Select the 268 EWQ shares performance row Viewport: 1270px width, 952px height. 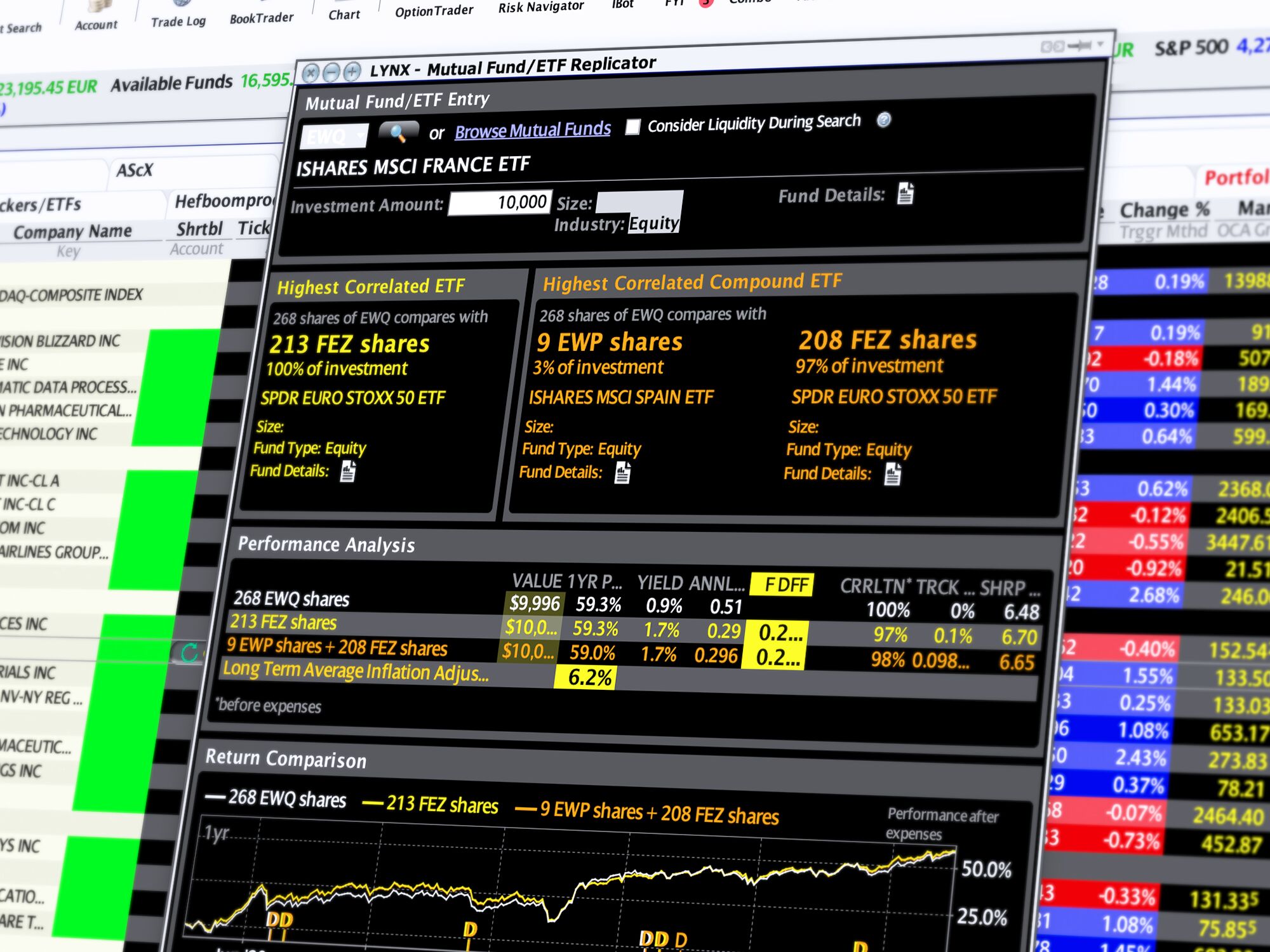pyautogui.click(x=635, y=604)
